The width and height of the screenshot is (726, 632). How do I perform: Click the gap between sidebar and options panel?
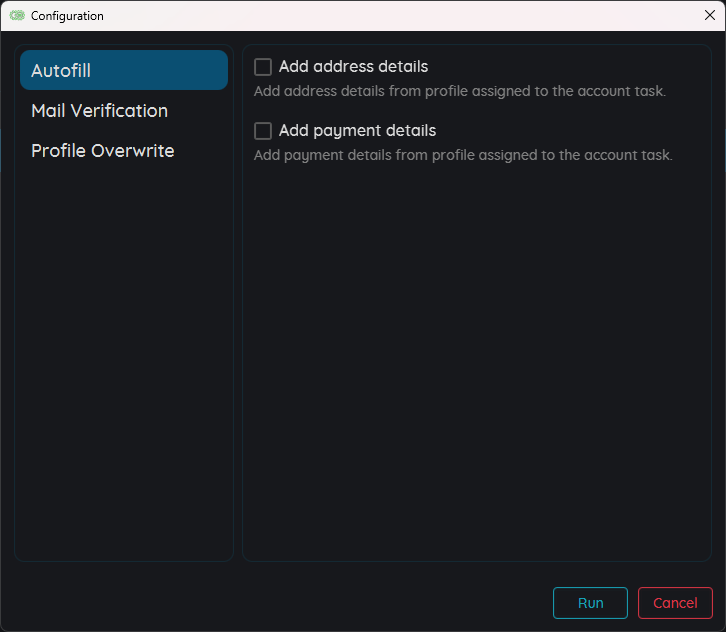point(238,300)
